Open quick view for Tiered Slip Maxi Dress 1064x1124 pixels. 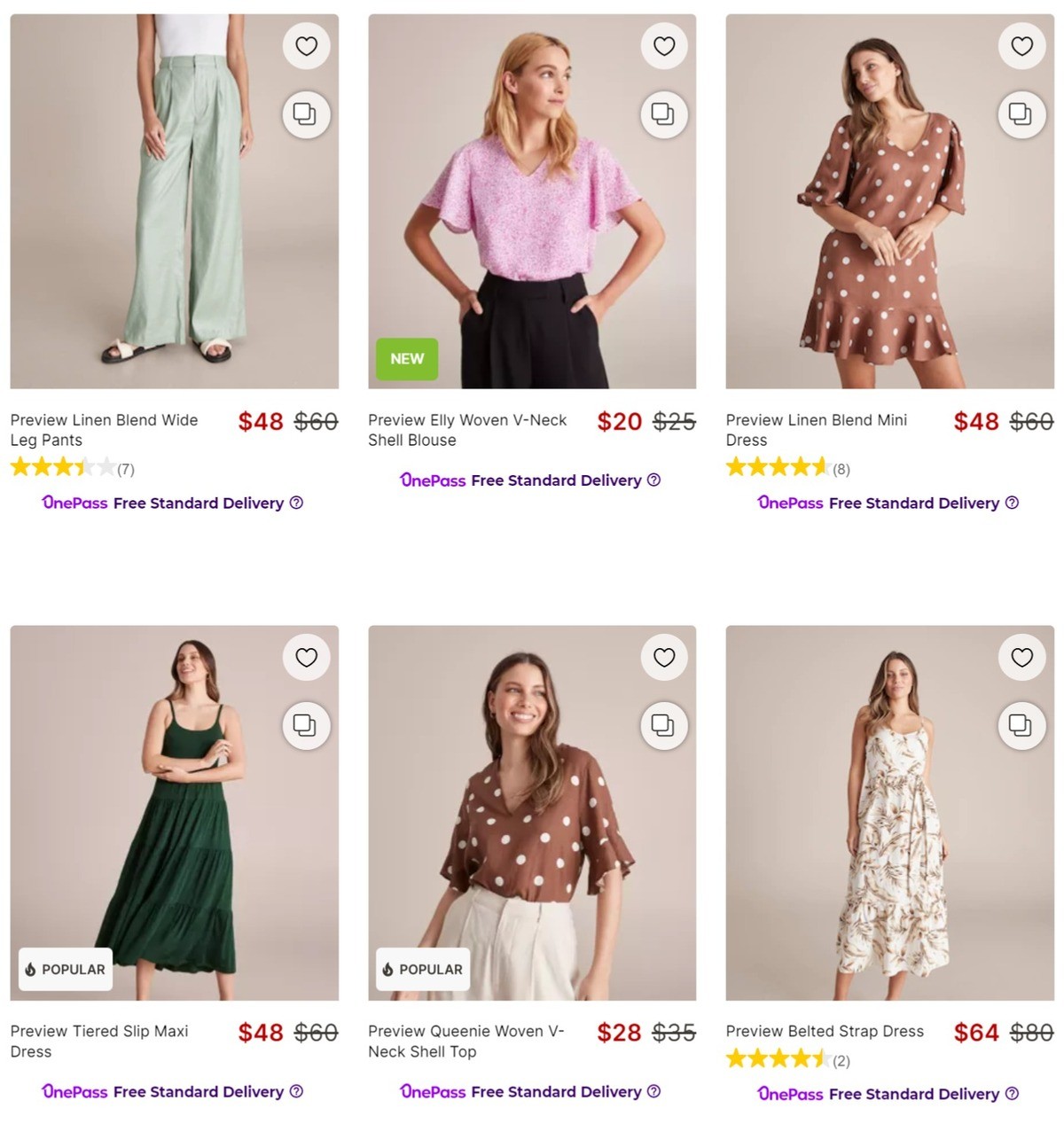tap(306, 726)
